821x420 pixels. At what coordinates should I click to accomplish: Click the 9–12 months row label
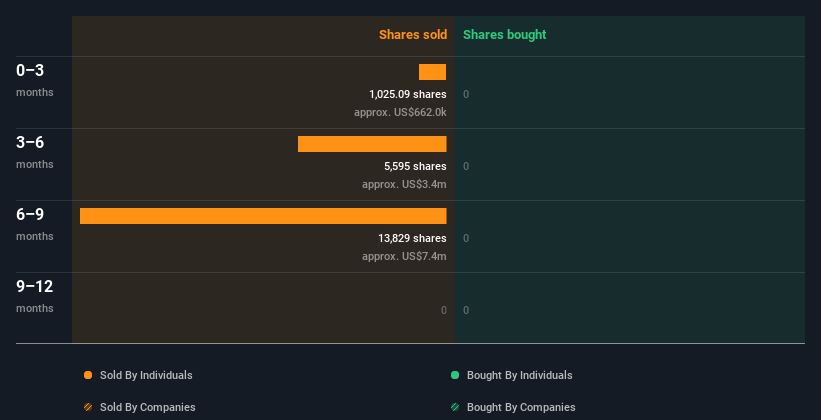pyautogui.click(x=35, y=296)
